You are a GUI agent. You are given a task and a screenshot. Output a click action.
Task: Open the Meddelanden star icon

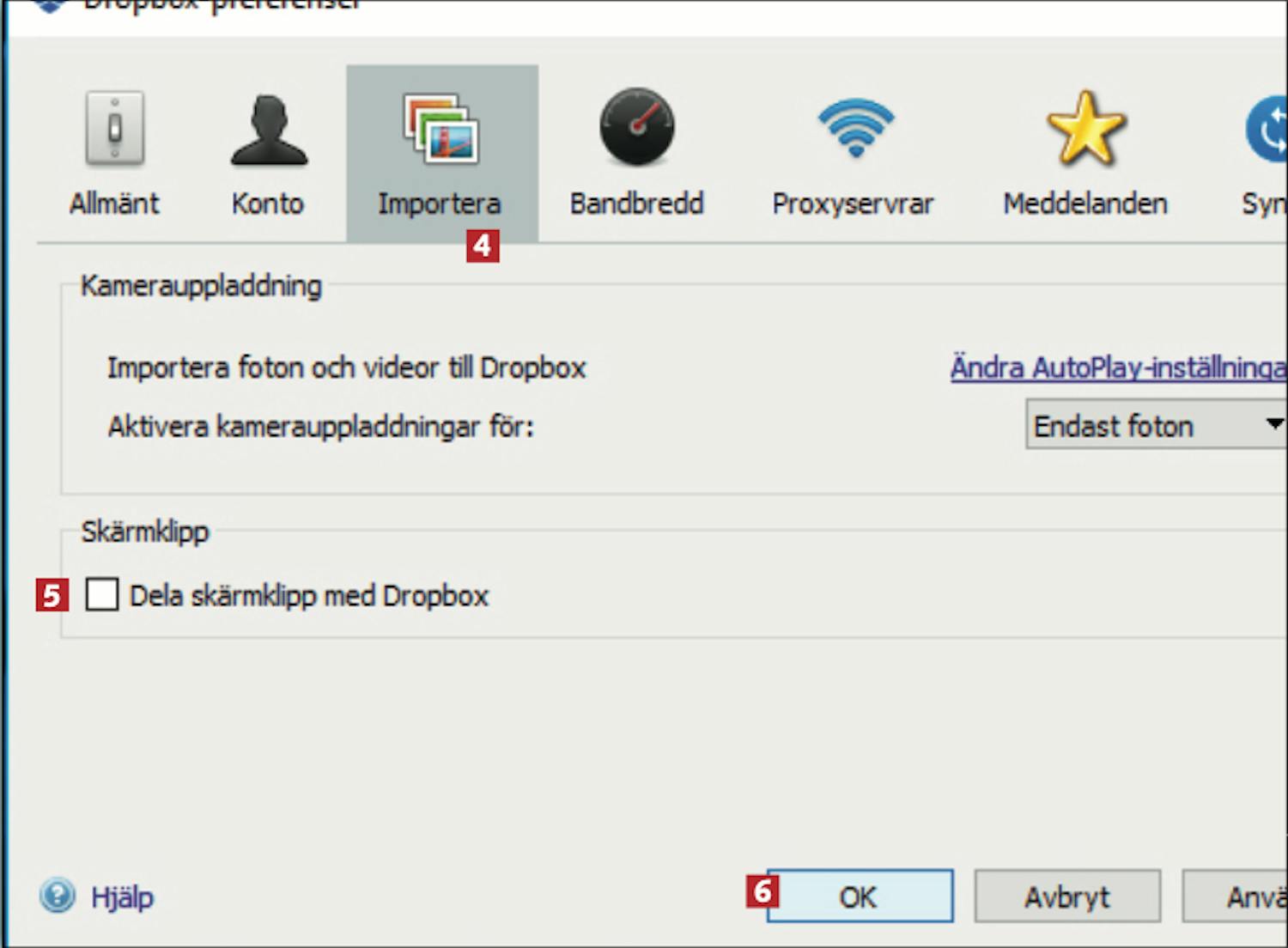pos(1086,129)
